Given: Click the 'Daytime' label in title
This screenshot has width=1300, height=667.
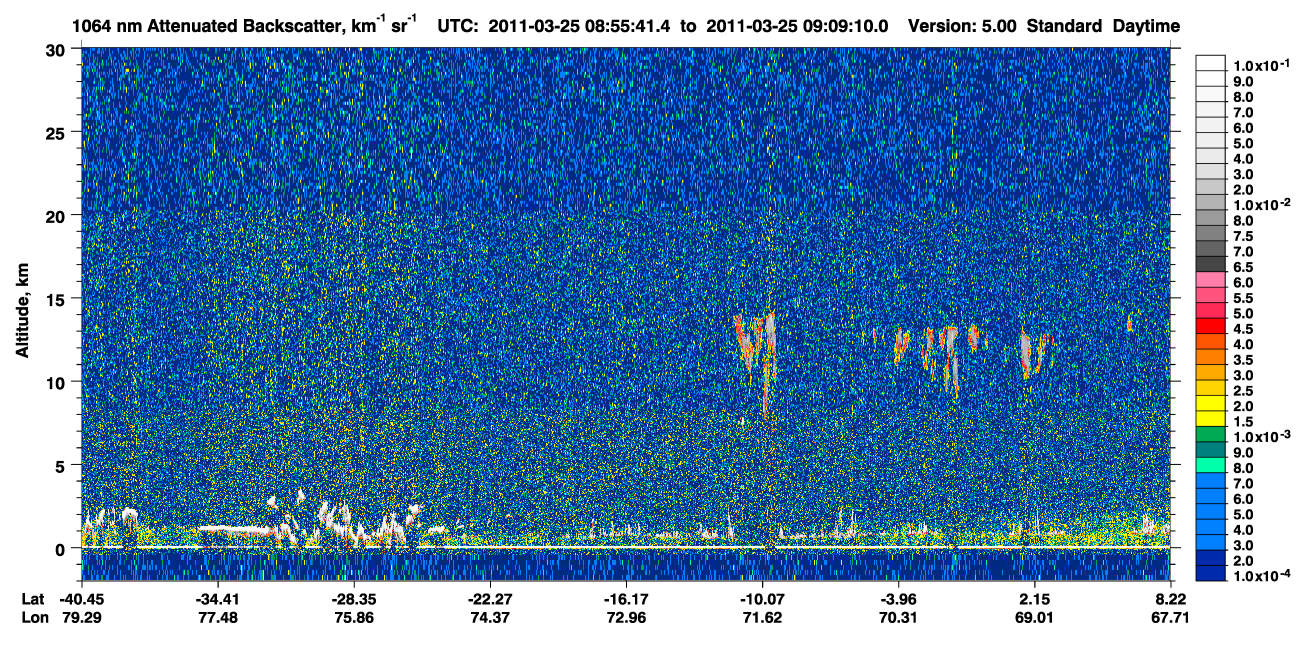Looking at the screenshot, I should [1146, 27].
